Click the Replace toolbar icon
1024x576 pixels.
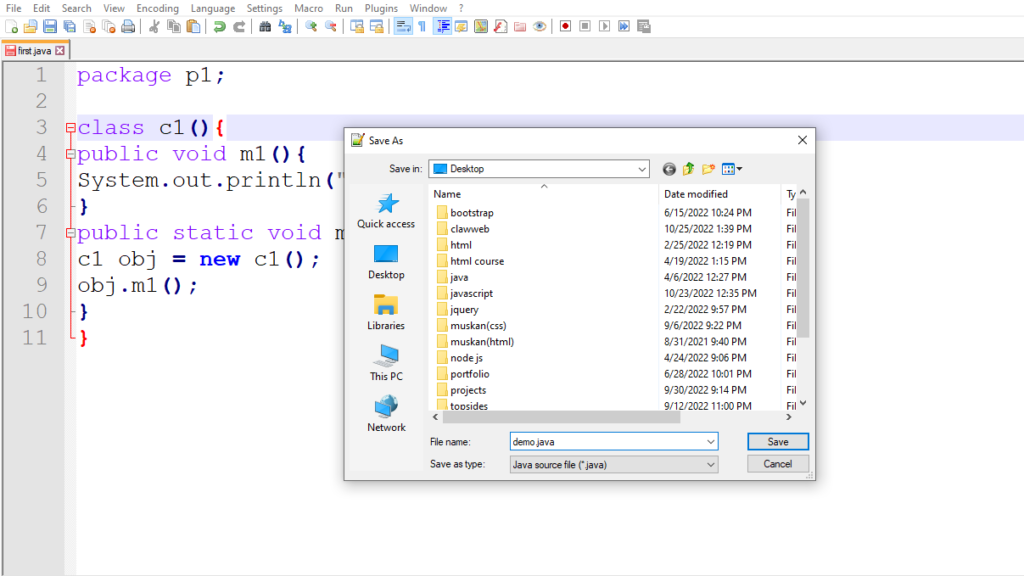[285, 27]
